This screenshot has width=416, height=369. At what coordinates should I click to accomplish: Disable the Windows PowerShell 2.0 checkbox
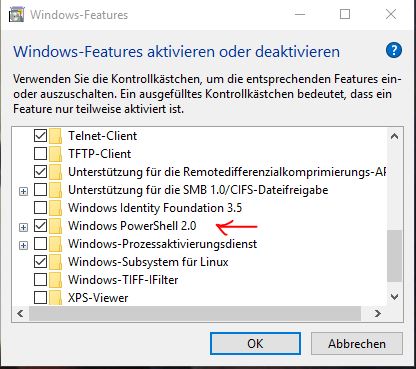(40, 226)
